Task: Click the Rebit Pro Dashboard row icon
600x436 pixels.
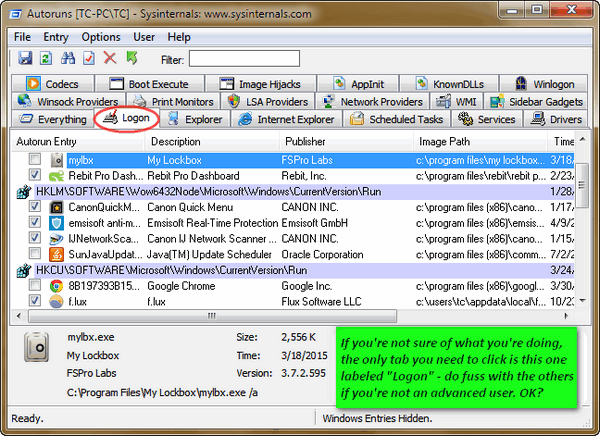Action: [57, 176]
